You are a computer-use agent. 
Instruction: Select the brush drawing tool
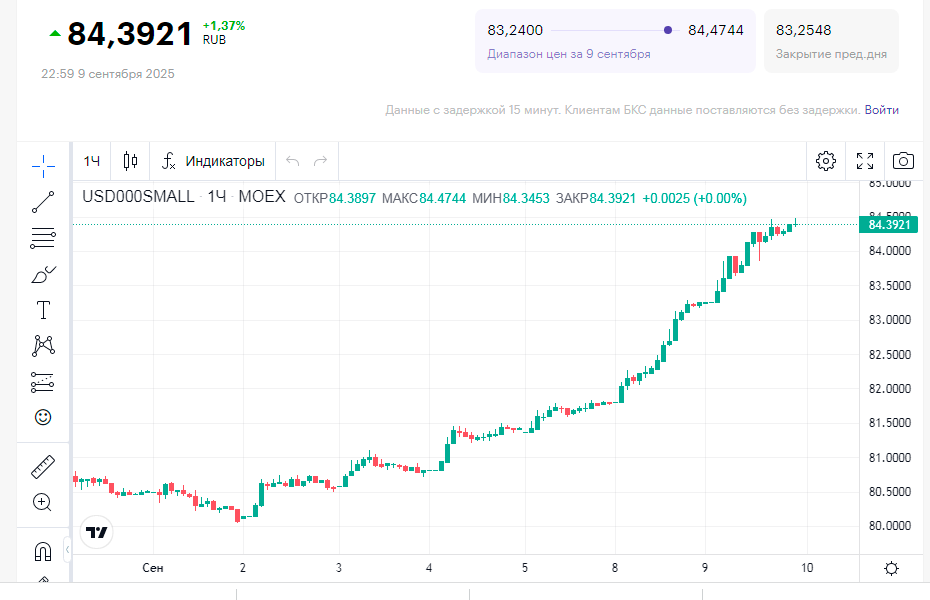click(43, 274)
